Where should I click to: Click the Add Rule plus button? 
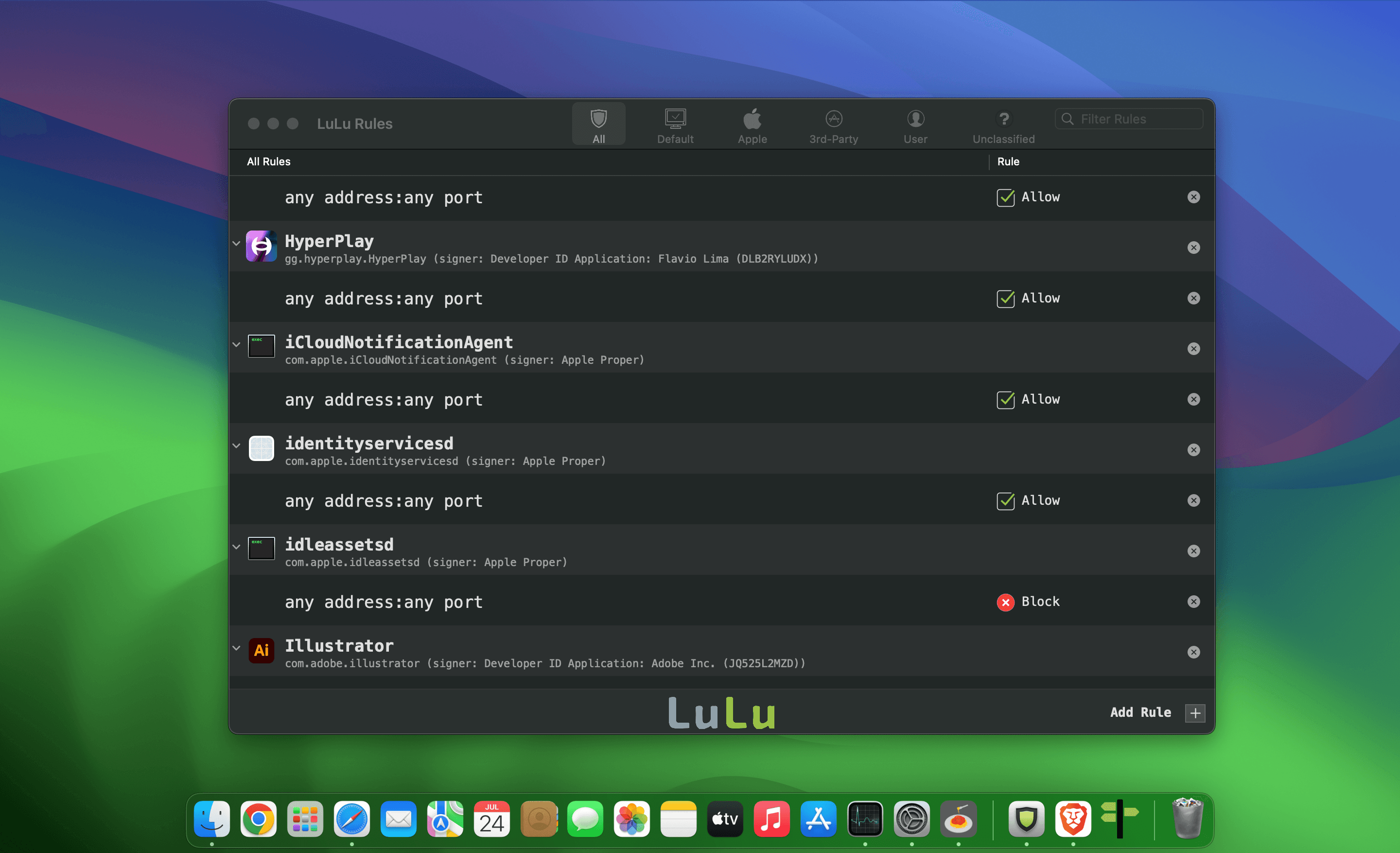click(1195, 712)
